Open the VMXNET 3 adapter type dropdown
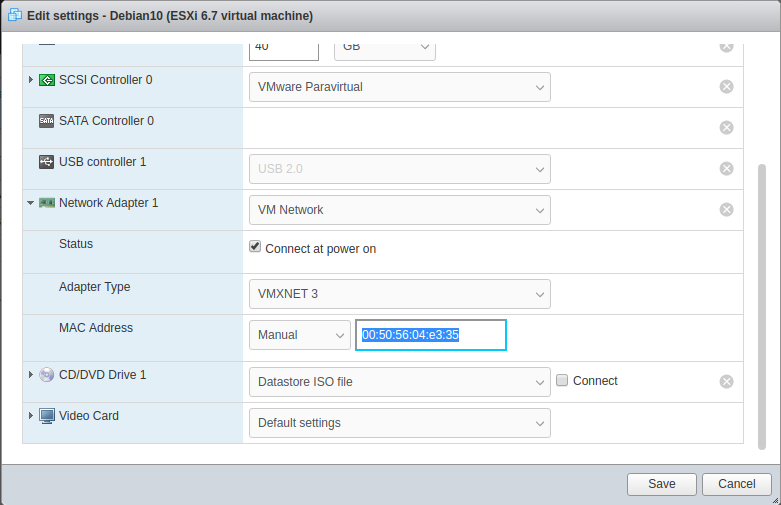This screenshot has width=781, height=505. [x=399, y=294]
